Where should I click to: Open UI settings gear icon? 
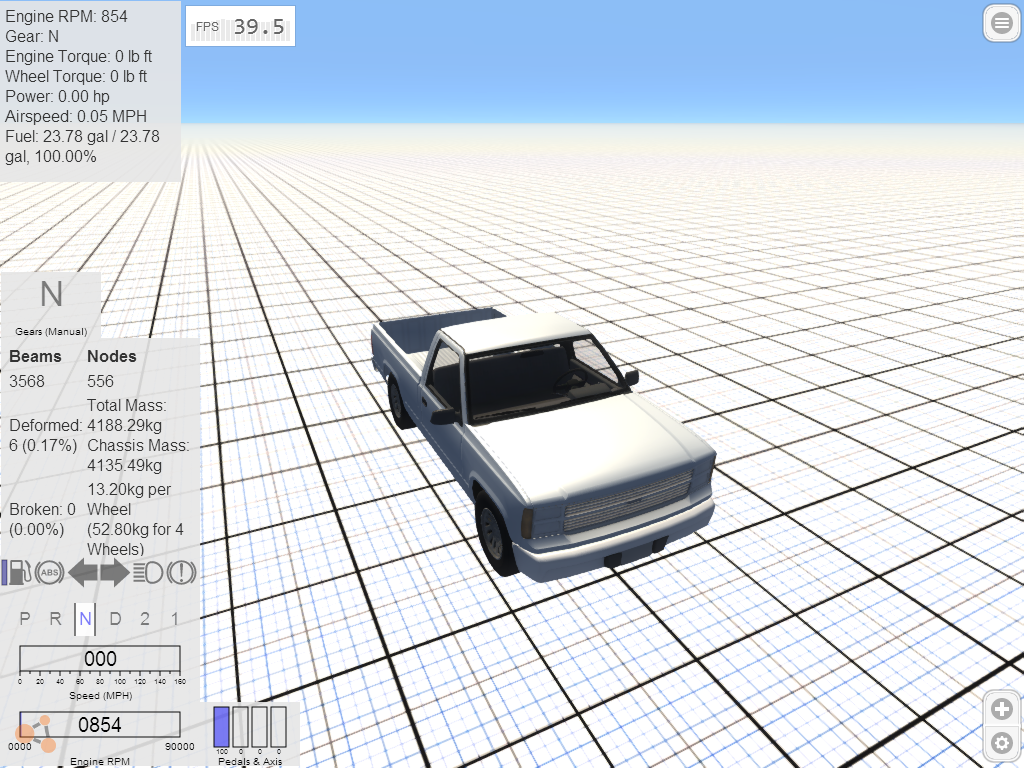point(1002,743)
